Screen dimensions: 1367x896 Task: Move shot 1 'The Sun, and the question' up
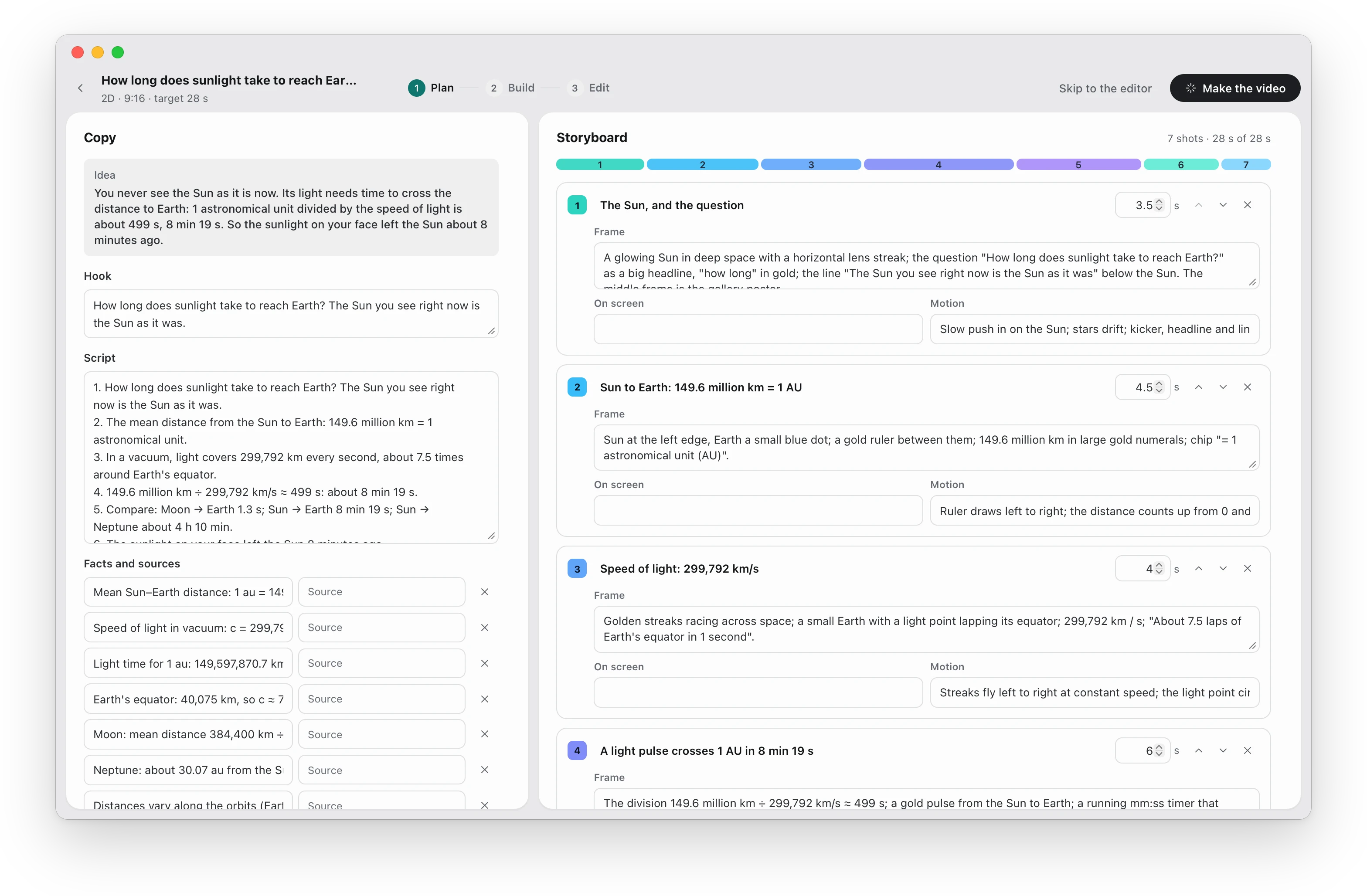coord(1198,205)
